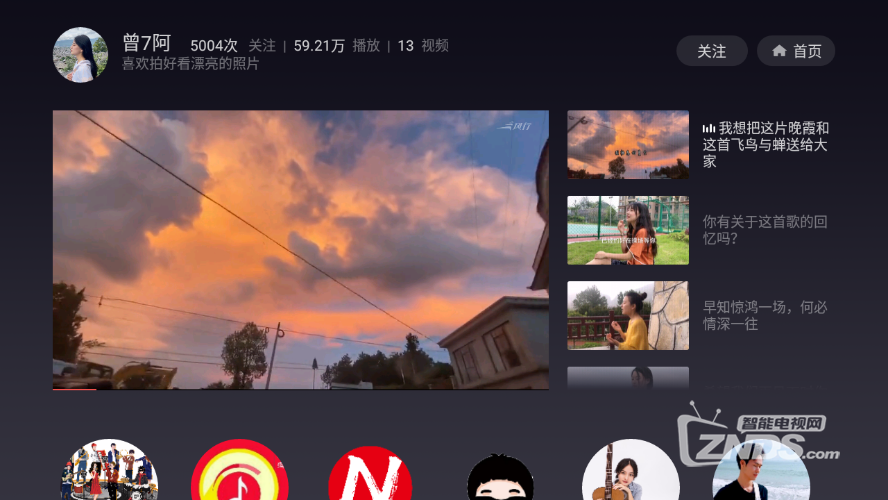888x500 pixels.
Task: Open sunset clouds video thumbnail
Action: click(x=628, y=144)
